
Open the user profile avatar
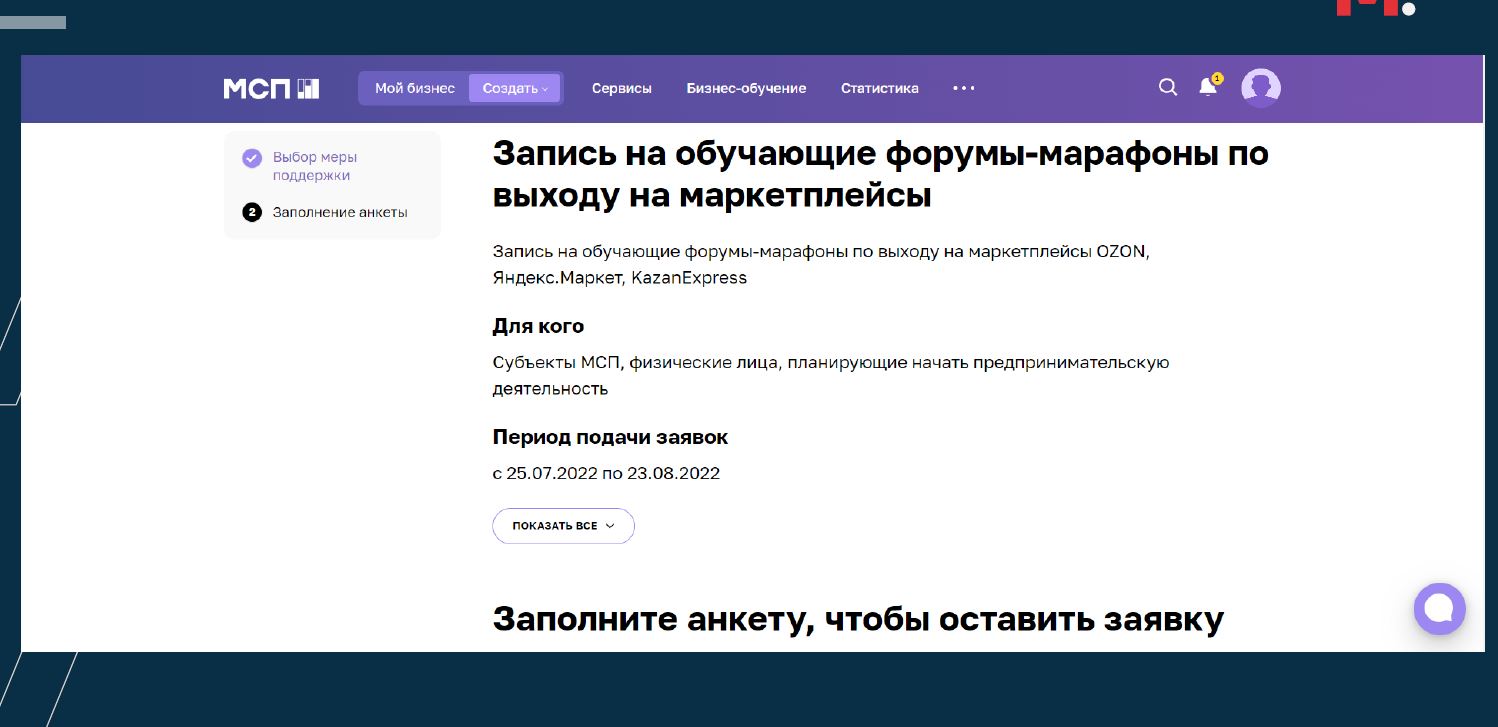1260,88
